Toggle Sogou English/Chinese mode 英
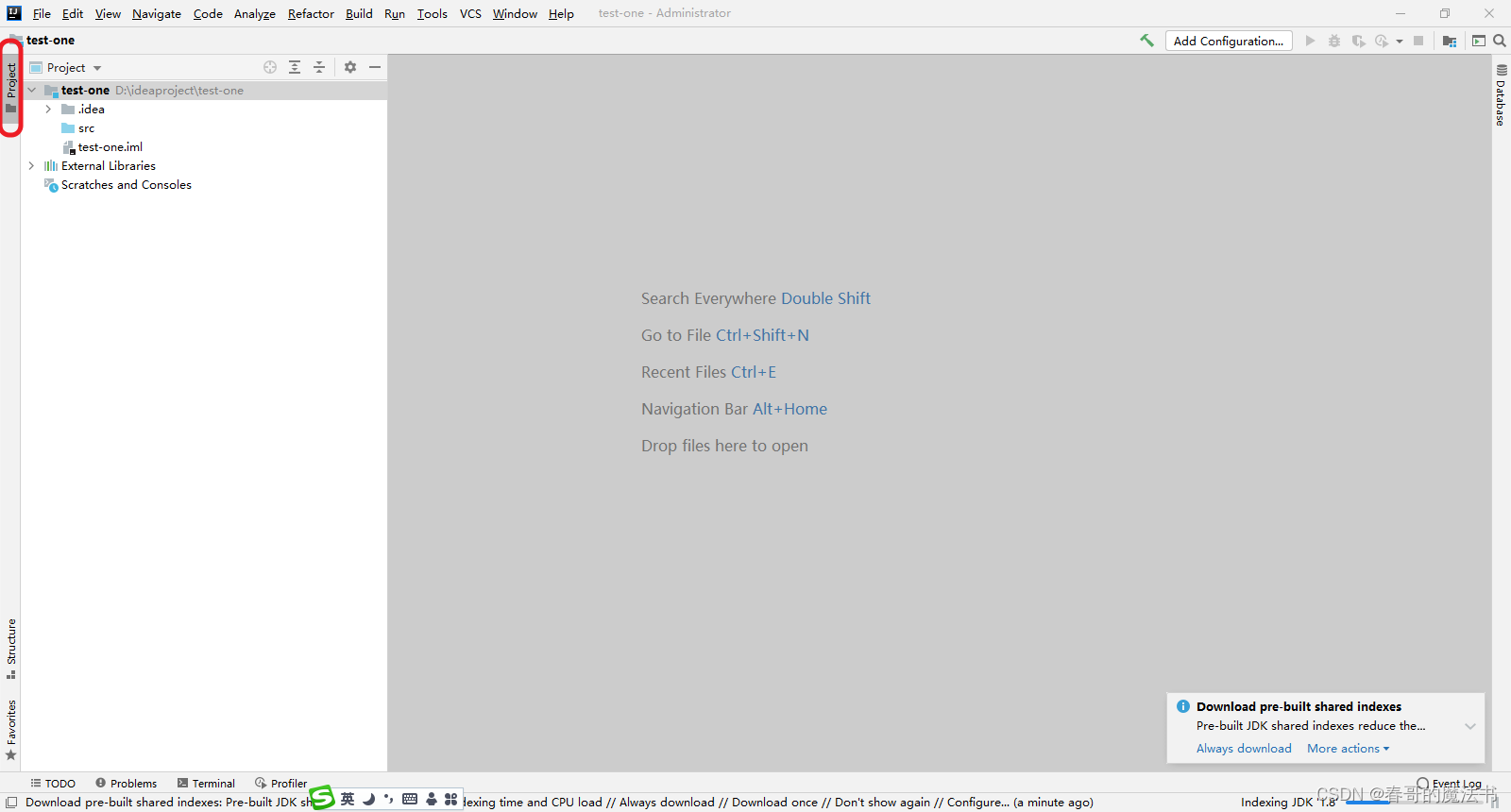1511x812 pixels. 348,799
